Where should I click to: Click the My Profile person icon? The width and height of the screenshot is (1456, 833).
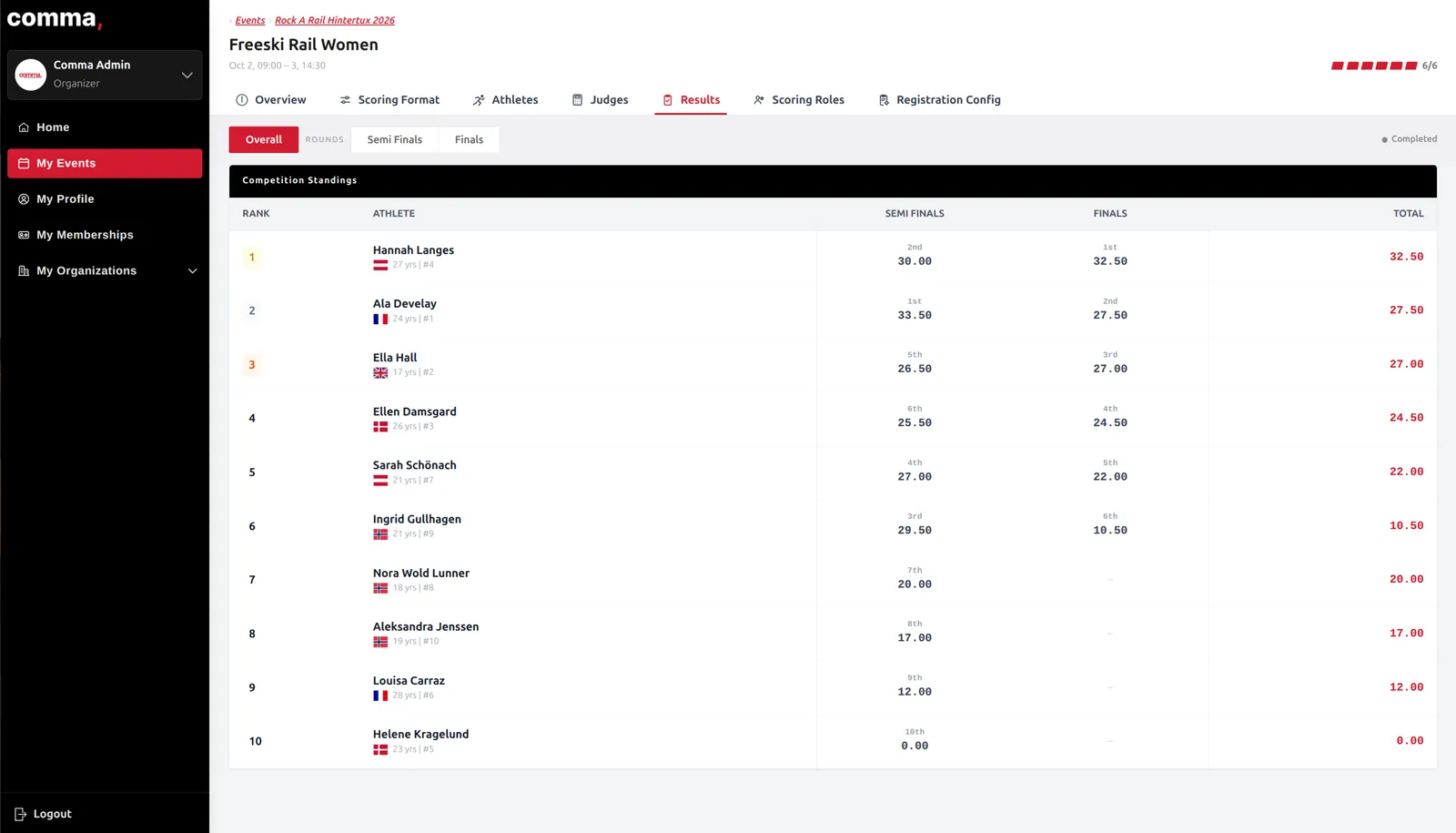[x=24, y=199]
